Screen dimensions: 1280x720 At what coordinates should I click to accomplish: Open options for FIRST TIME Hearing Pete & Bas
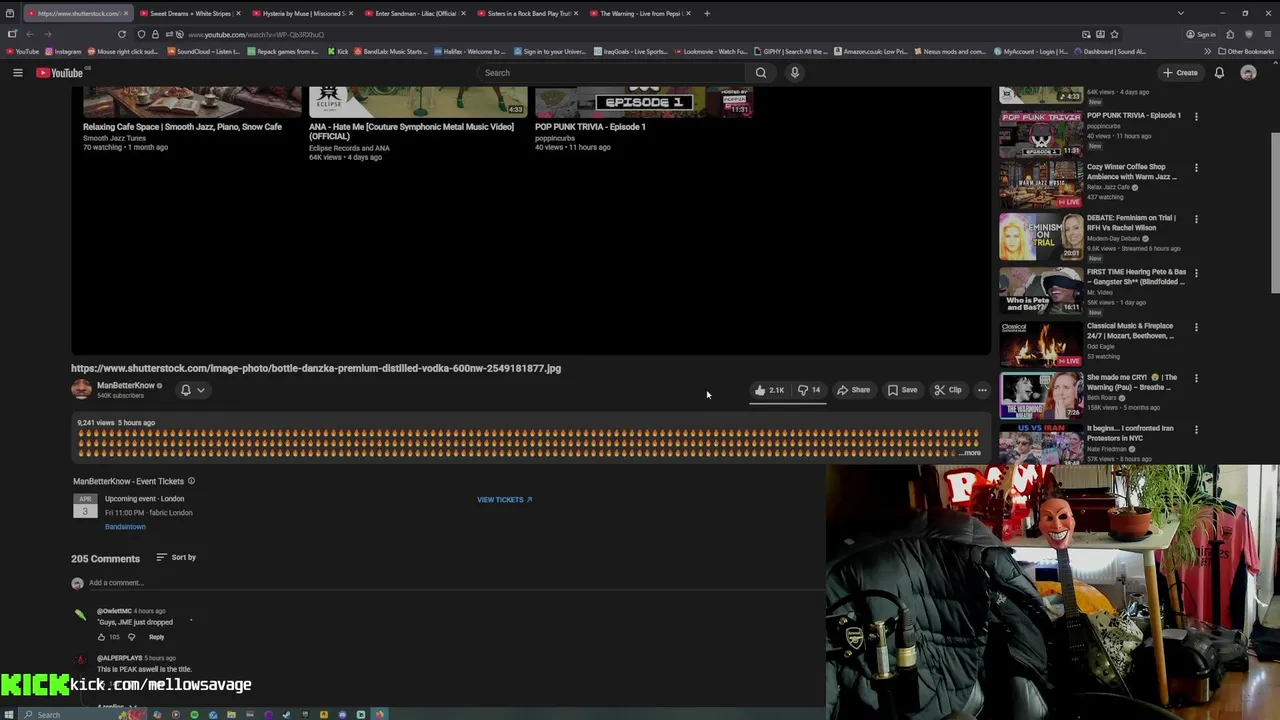tap(1196, 273)
